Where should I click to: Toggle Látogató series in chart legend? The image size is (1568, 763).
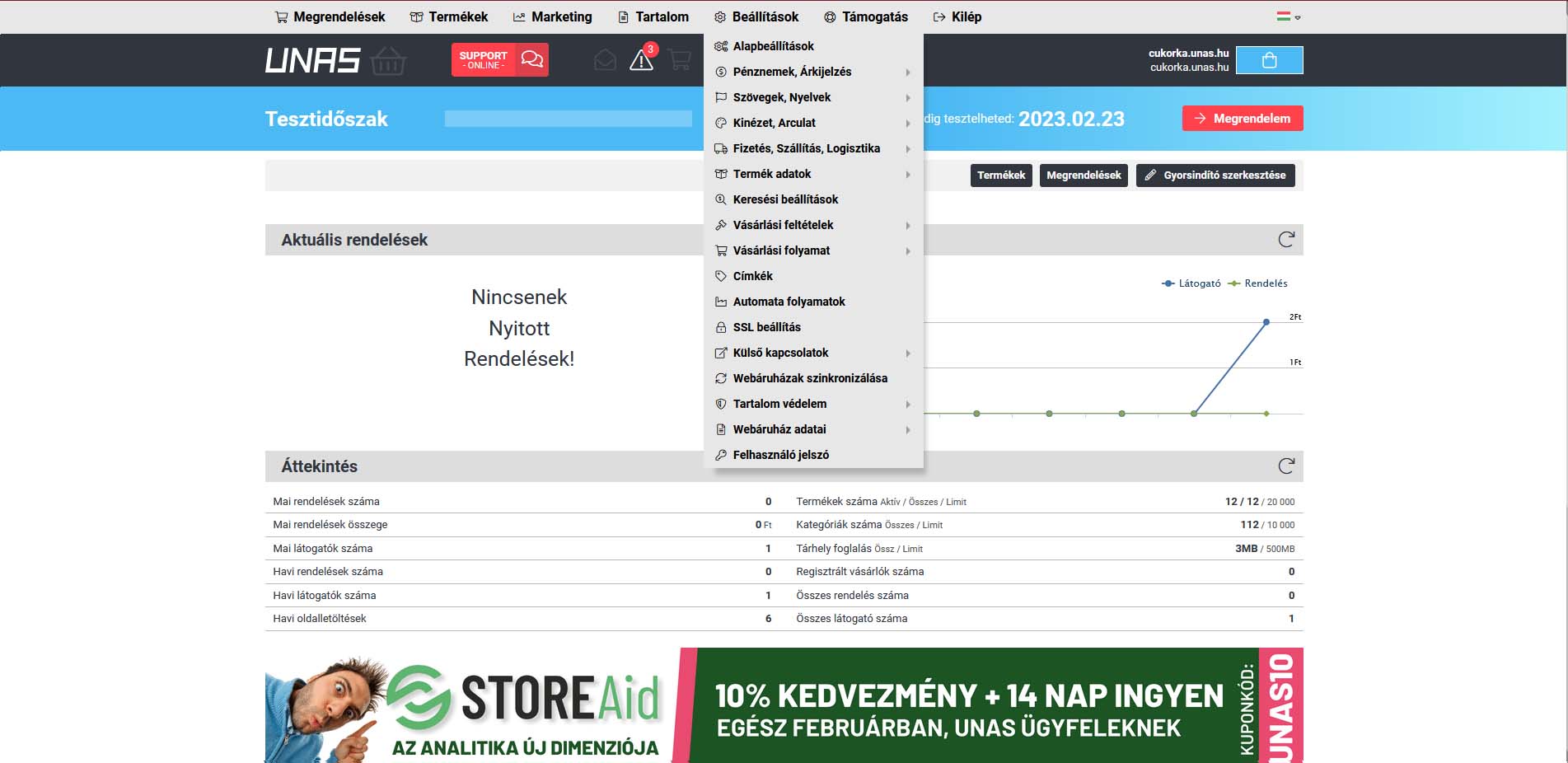coord(1191,283)
